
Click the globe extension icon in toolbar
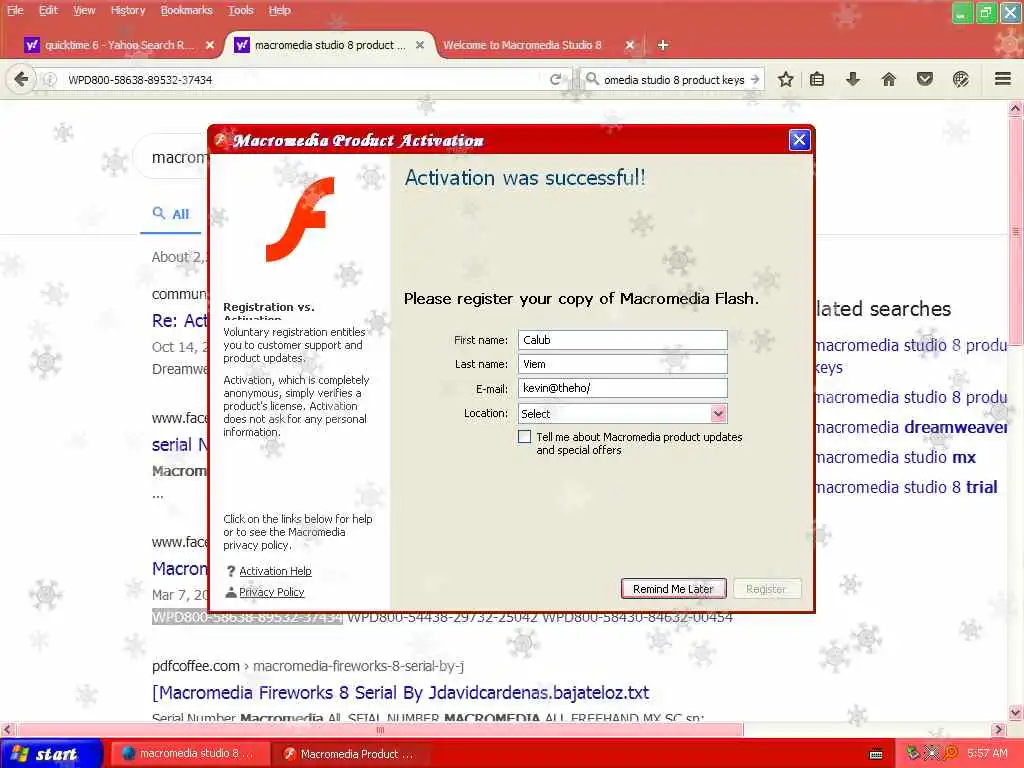click(x=961, y=80)
